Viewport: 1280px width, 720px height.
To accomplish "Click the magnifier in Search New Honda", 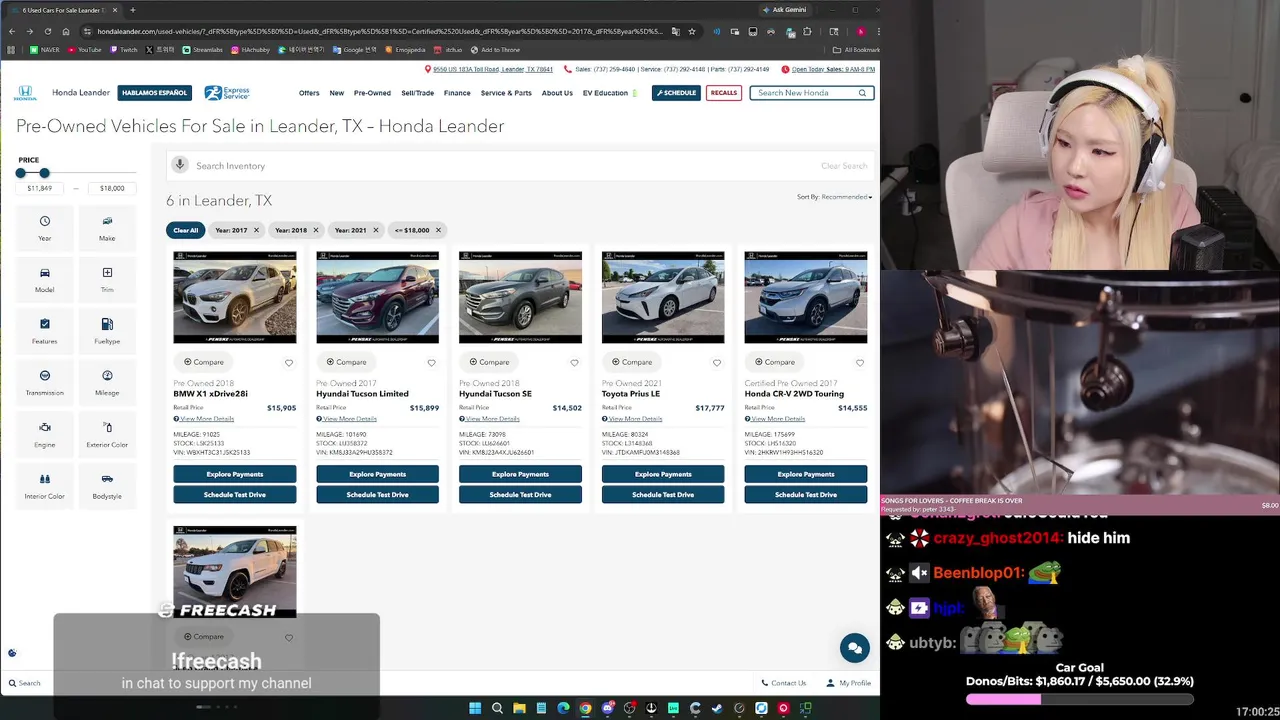I will 862,93.
